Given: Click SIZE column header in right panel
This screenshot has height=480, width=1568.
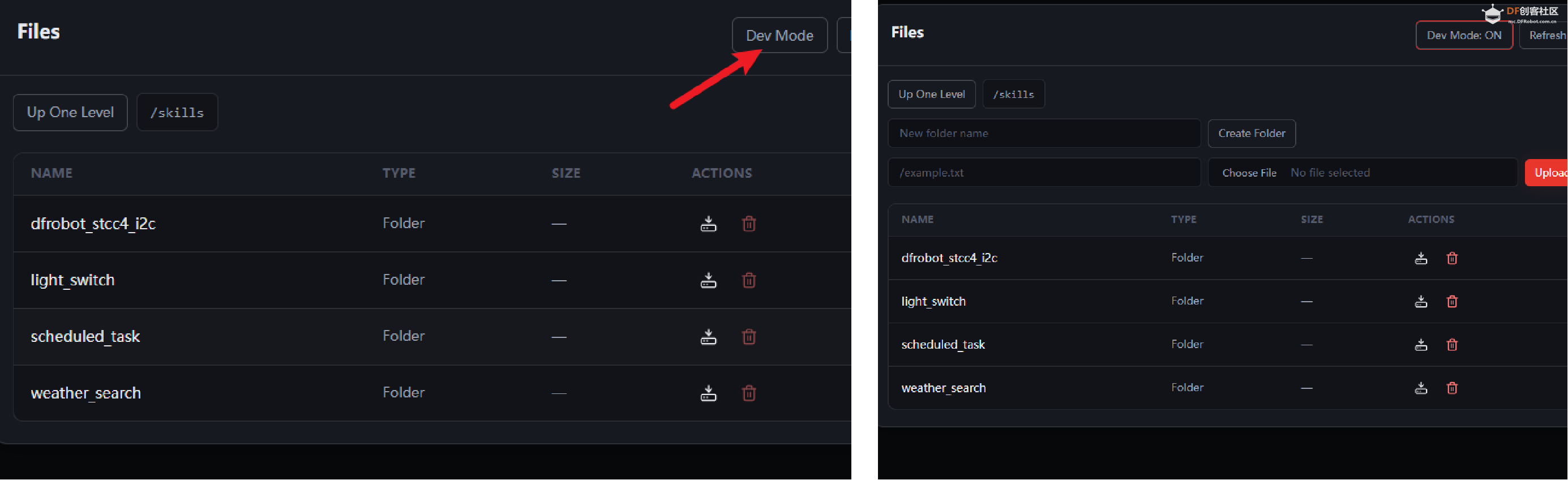Looking at the screenshot, I should point(1312,220).
